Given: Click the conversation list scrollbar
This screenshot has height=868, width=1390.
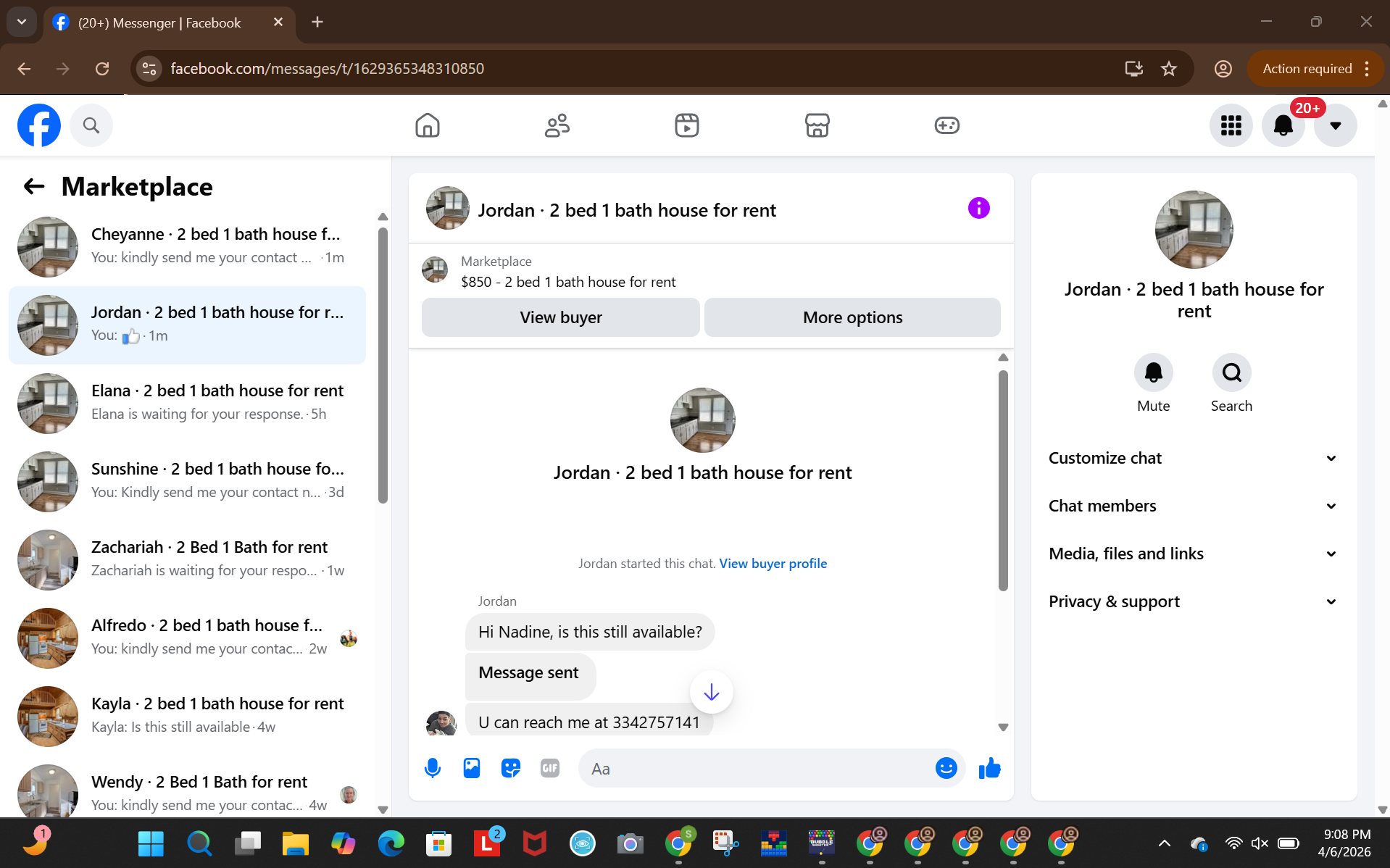Looking at the screenshot, I should click(383, 365).
